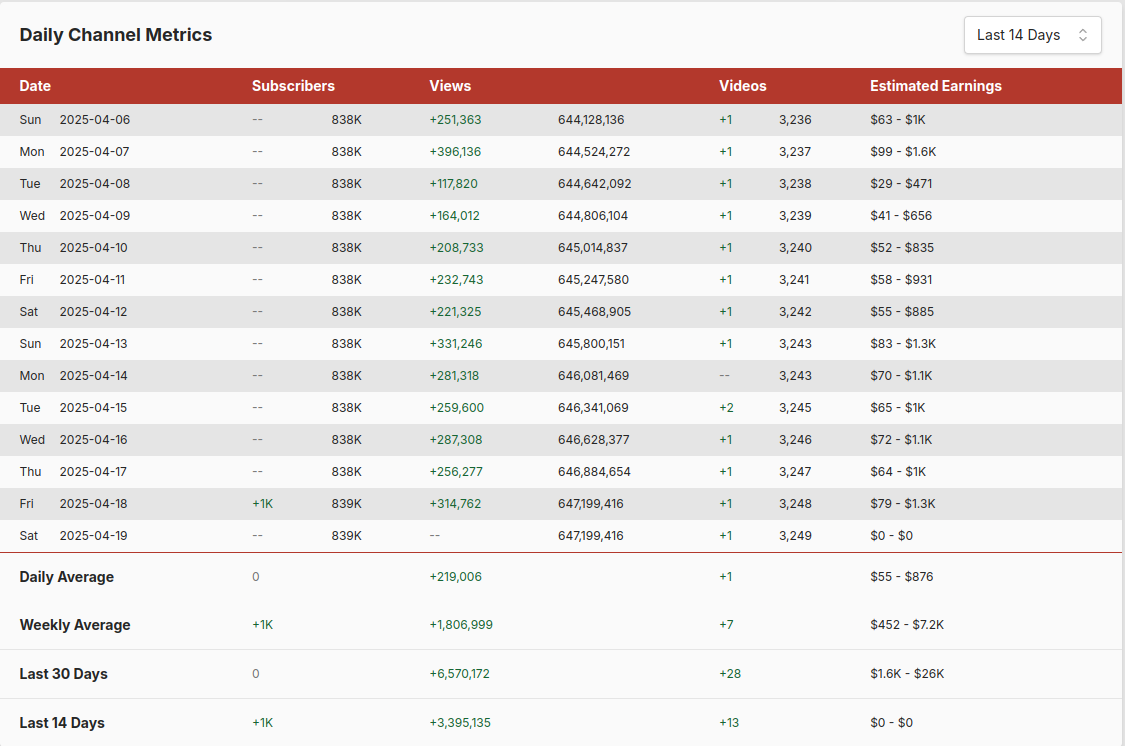1125x746 pixels.
Task: Click the "Daily Average" row label
Action: point(67,577)
